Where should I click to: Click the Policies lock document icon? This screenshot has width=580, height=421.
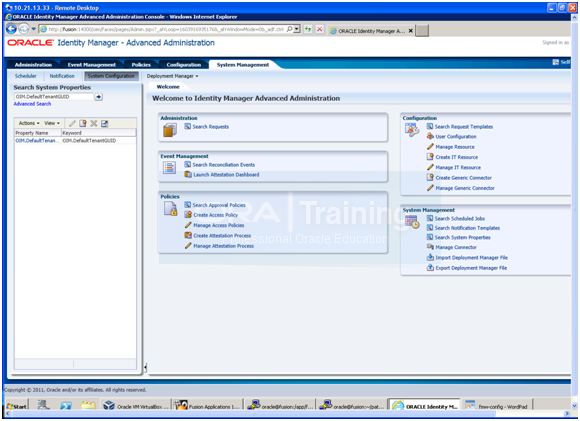(x=171, y=209)
